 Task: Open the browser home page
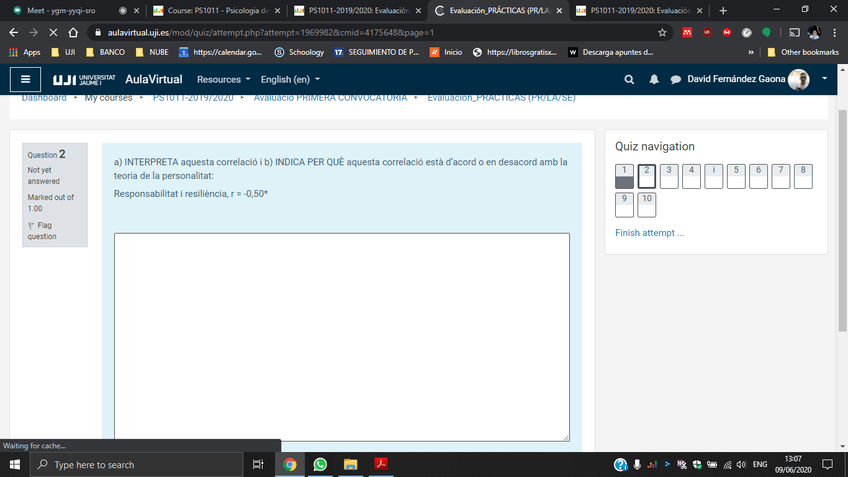73,32
